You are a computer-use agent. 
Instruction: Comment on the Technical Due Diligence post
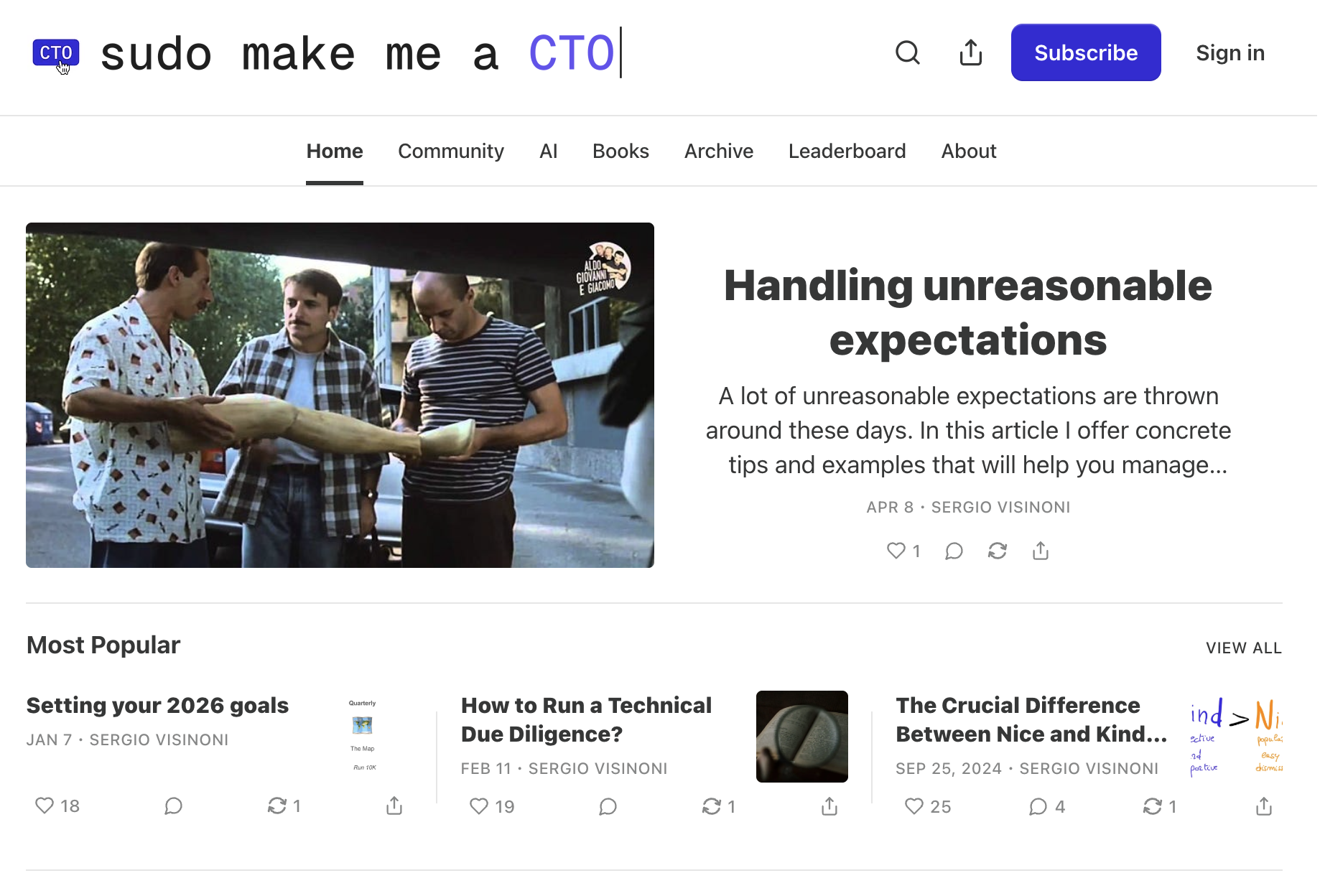pyautogui.click(x=608, y=806)
